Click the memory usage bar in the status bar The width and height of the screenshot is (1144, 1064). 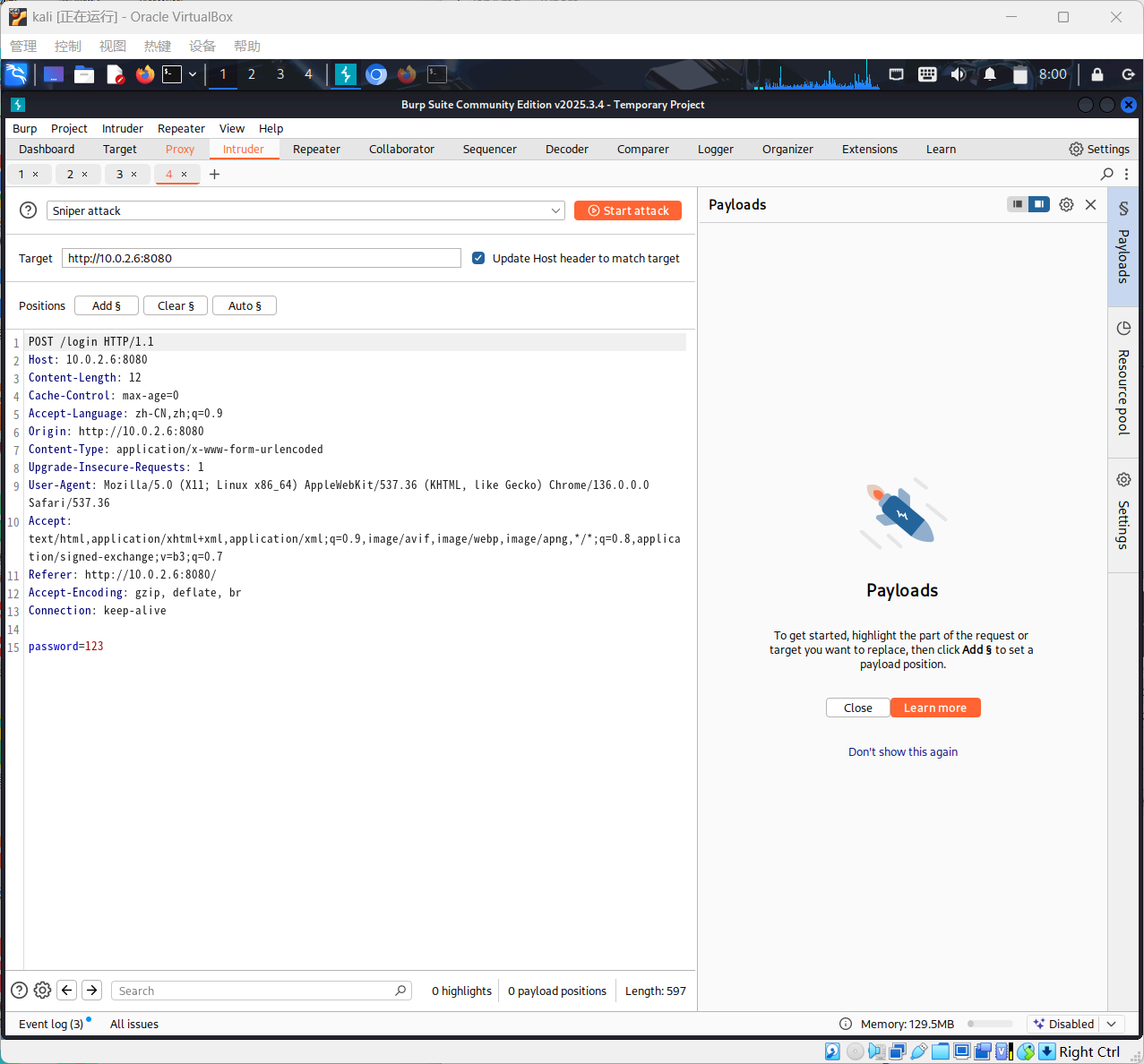coord(990,1024)
